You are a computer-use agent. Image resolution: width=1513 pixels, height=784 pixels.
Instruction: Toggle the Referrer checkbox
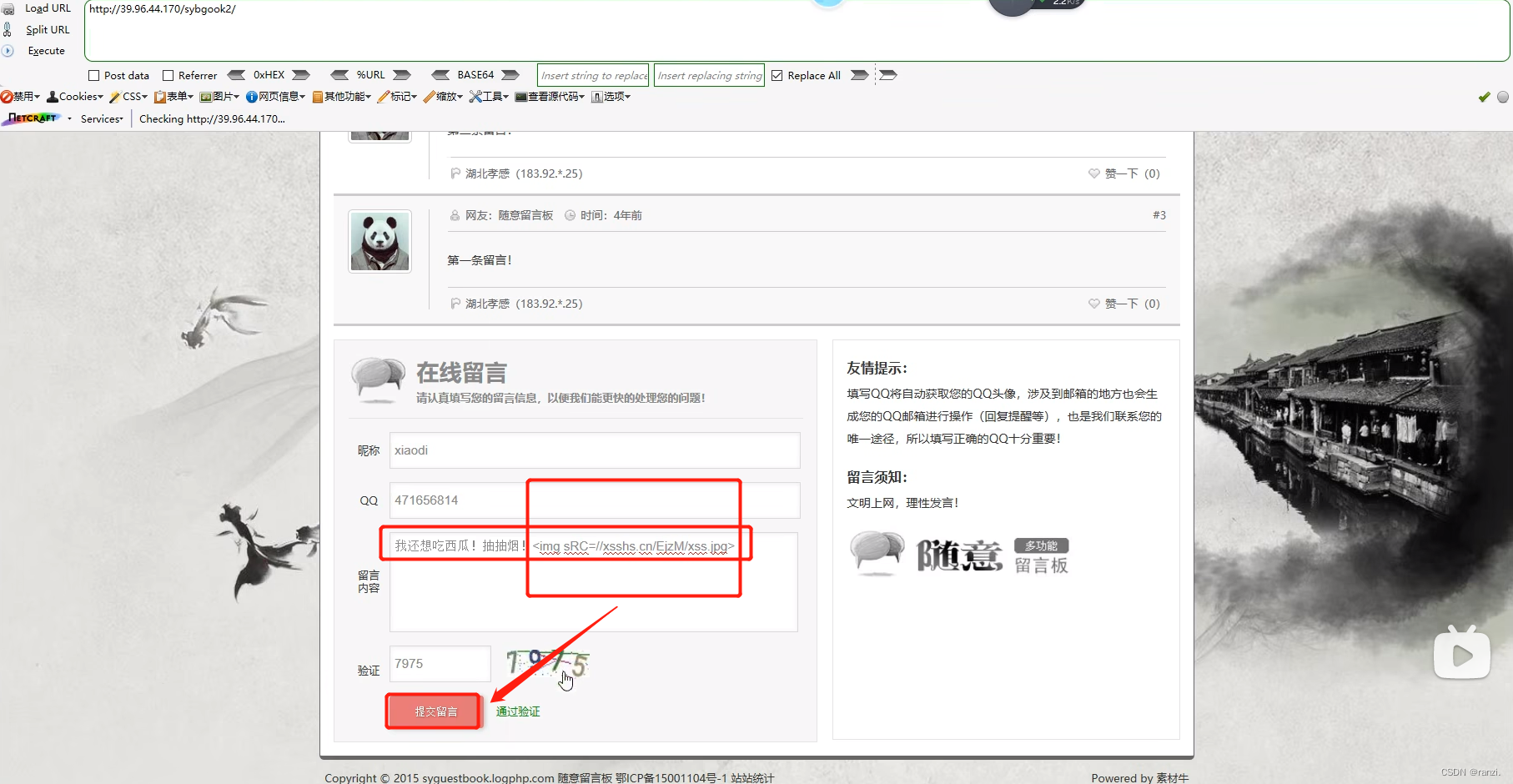[x=168, y=75]
